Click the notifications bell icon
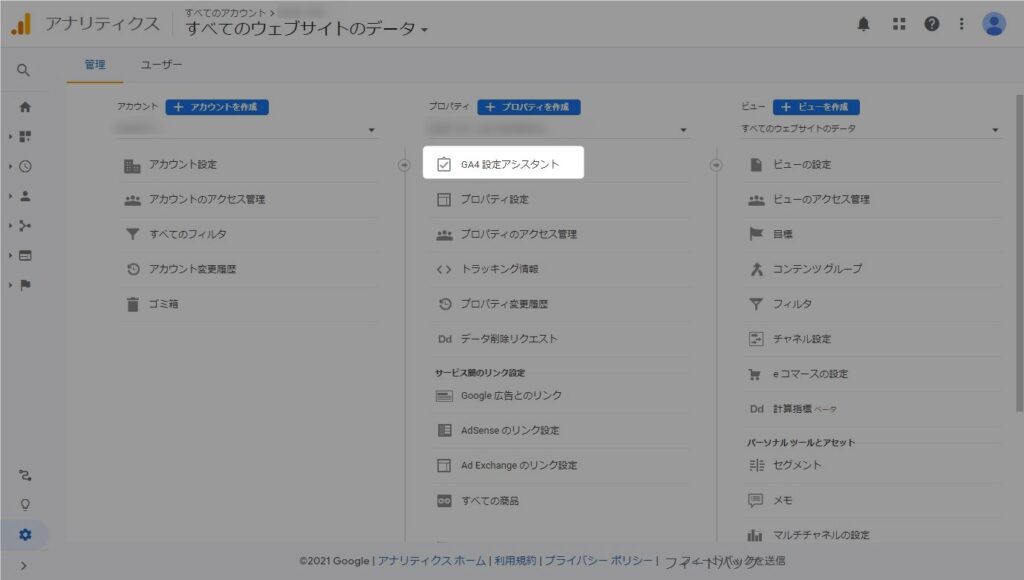This screenshot has width=1024, height=580. (x=864, y=24)
